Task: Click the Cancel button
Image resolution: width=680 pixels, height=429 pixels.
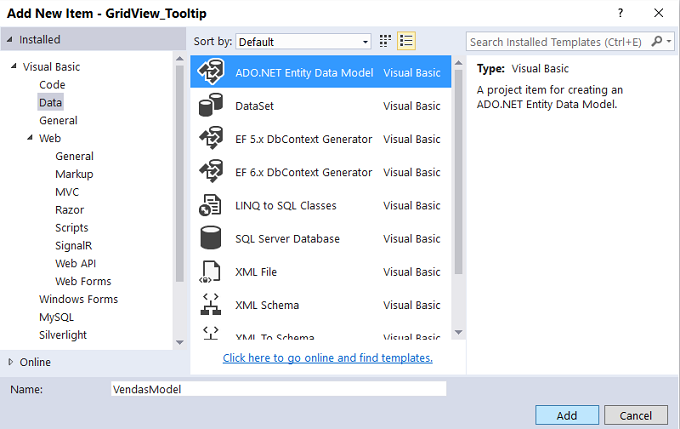Action: (x=635, y=415)
